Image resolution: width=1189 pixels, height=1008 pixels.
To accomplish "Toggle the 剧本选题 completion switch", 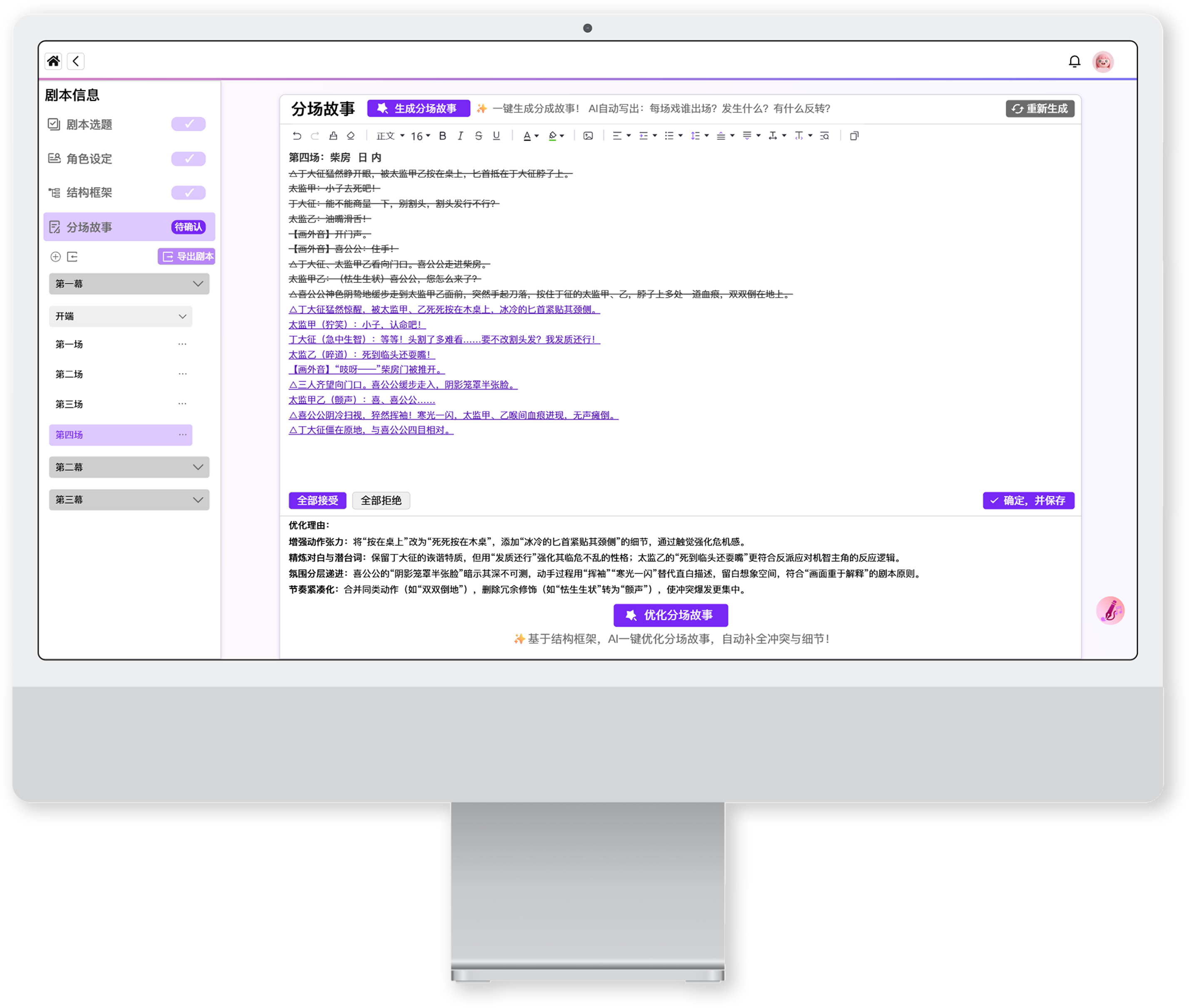I will pyautogui.click(x=188, y=124).
